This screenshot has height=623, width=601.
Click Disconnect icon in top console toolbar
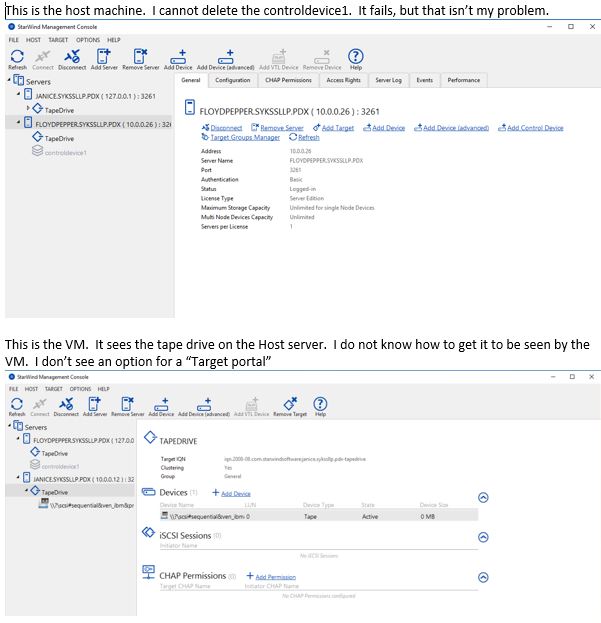72,57
